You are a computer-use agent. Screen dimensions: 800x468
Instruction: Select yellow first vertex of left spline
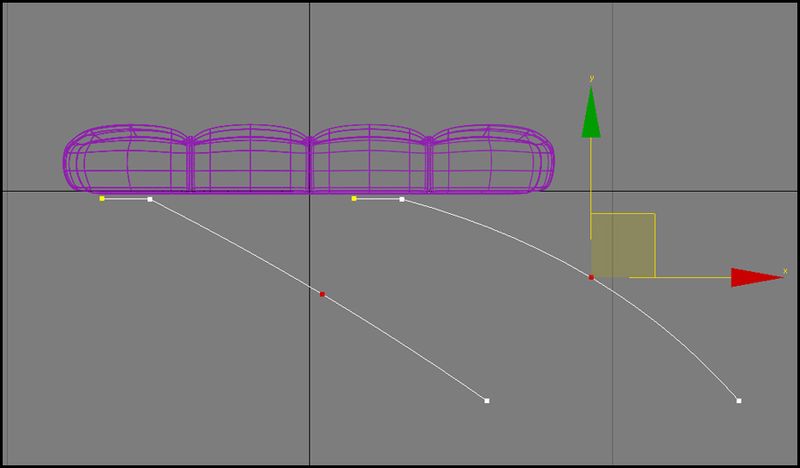point(102,199)
